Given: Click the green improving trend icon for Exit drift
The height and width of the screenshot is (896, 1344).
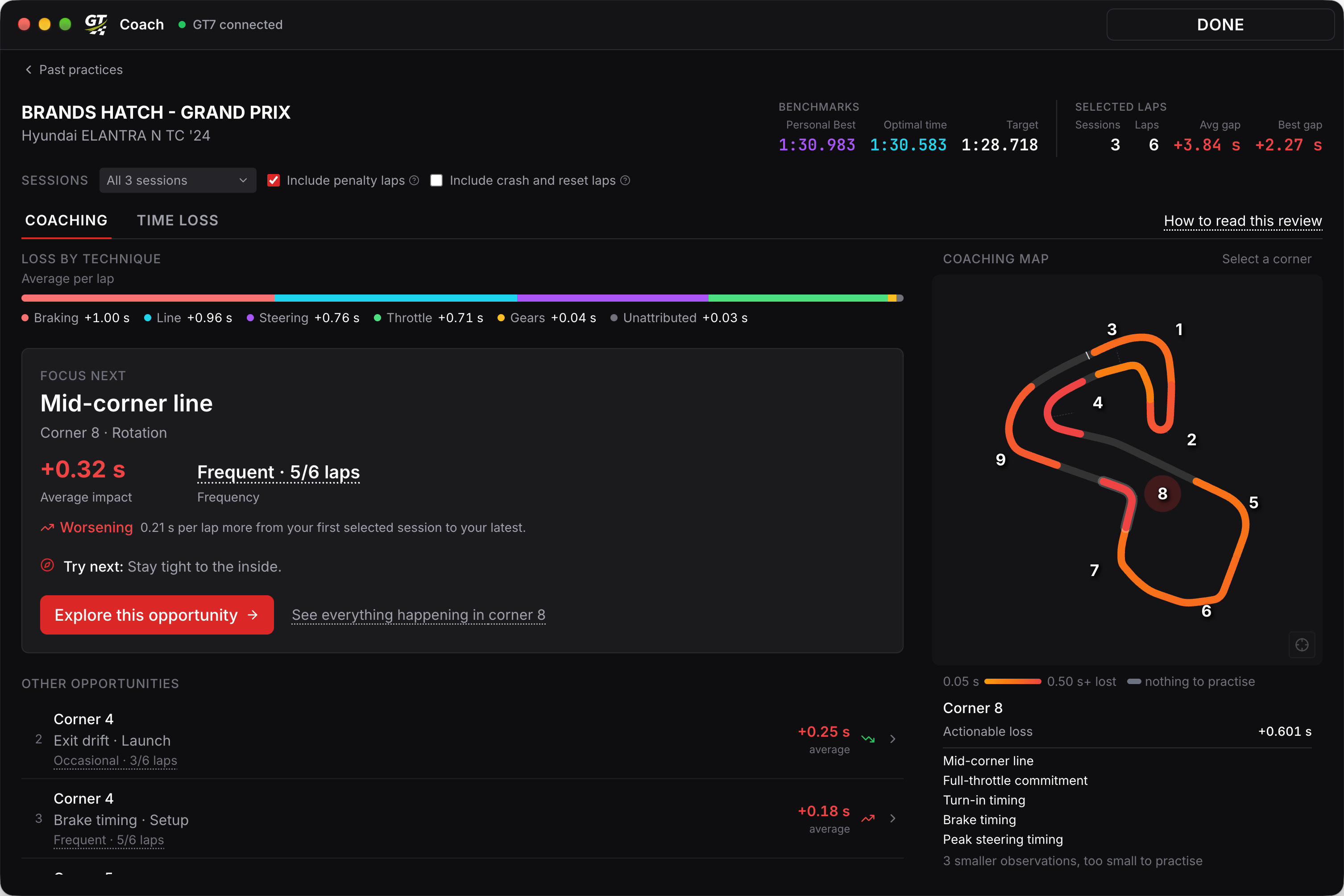Looking at the screenshot, I should pyautogui.click(x=868, y=739).
